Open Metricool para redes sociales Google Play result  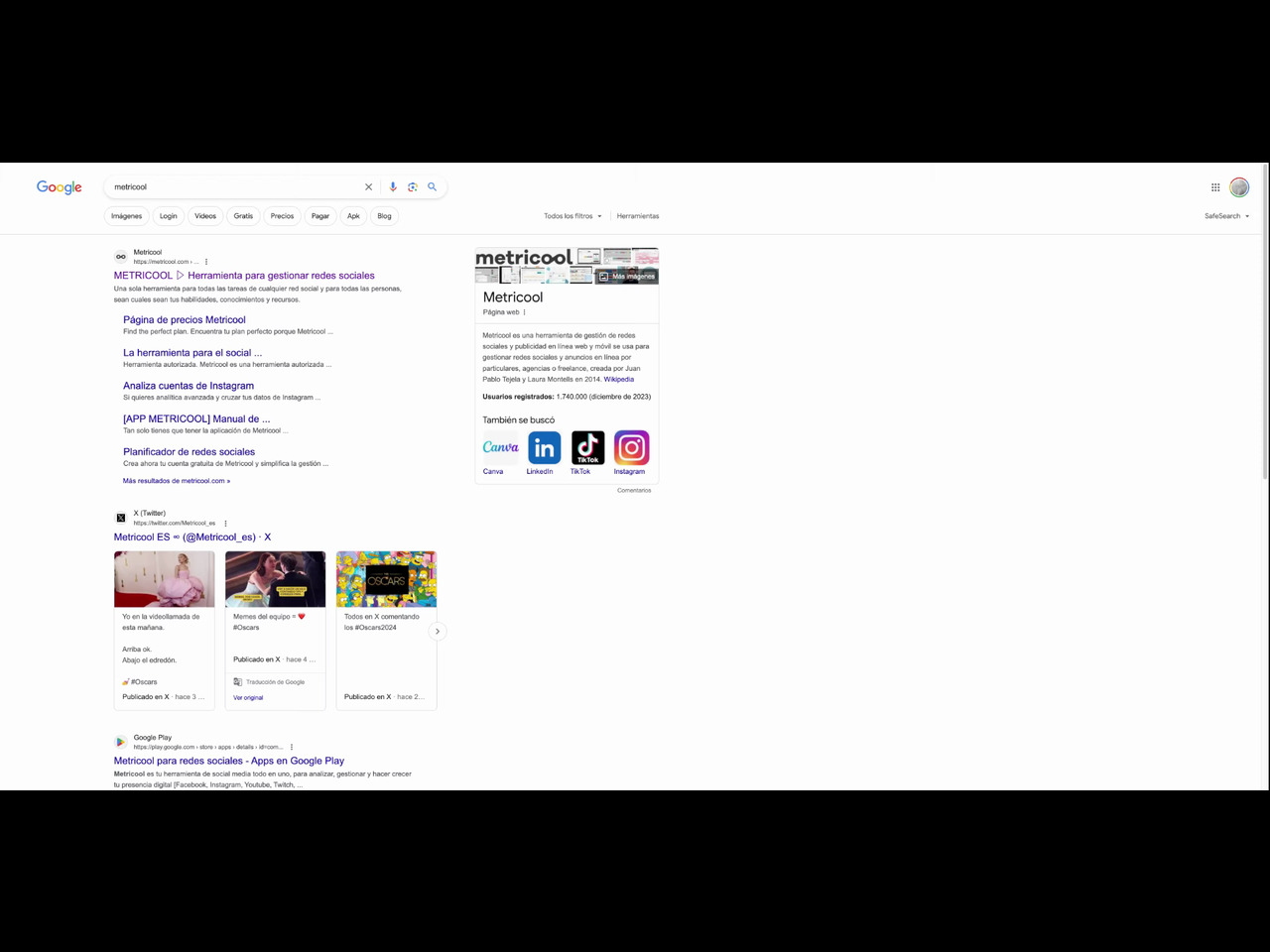click(229, 762)
